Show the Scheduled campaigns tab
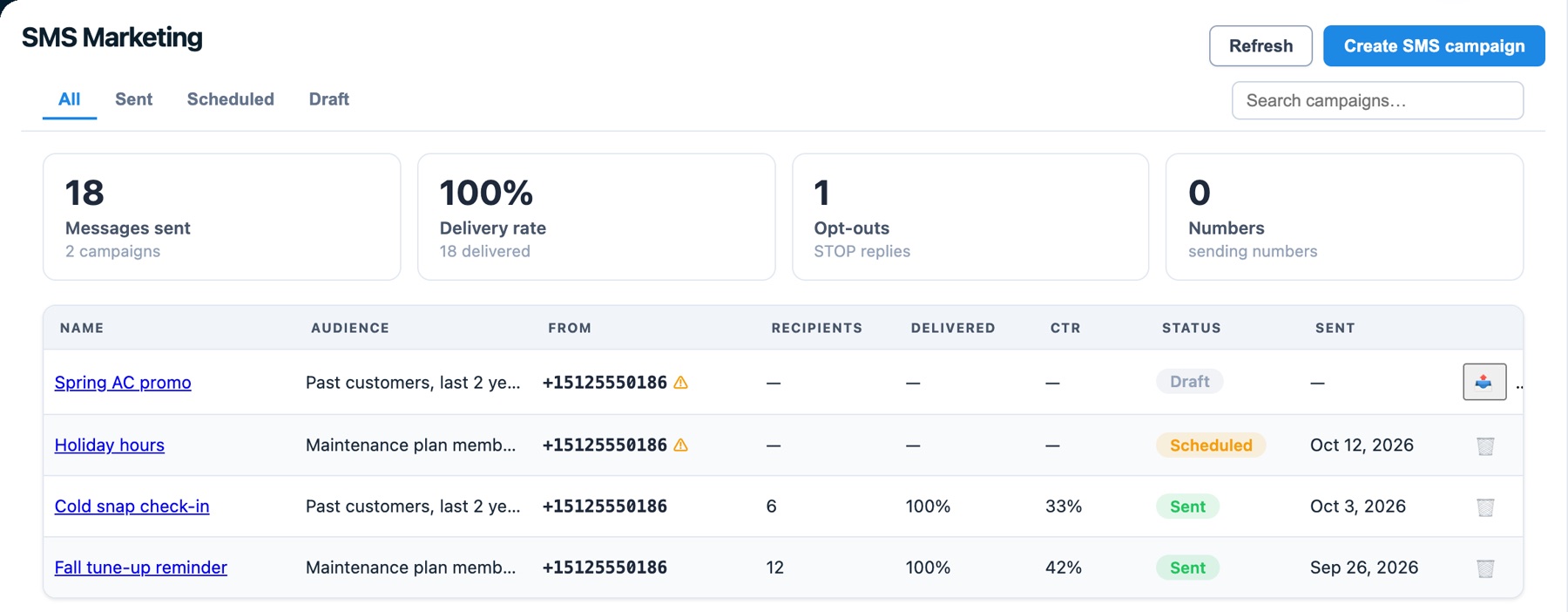The width and height of the screenshot is (1568, 612). tap(231, 99)
